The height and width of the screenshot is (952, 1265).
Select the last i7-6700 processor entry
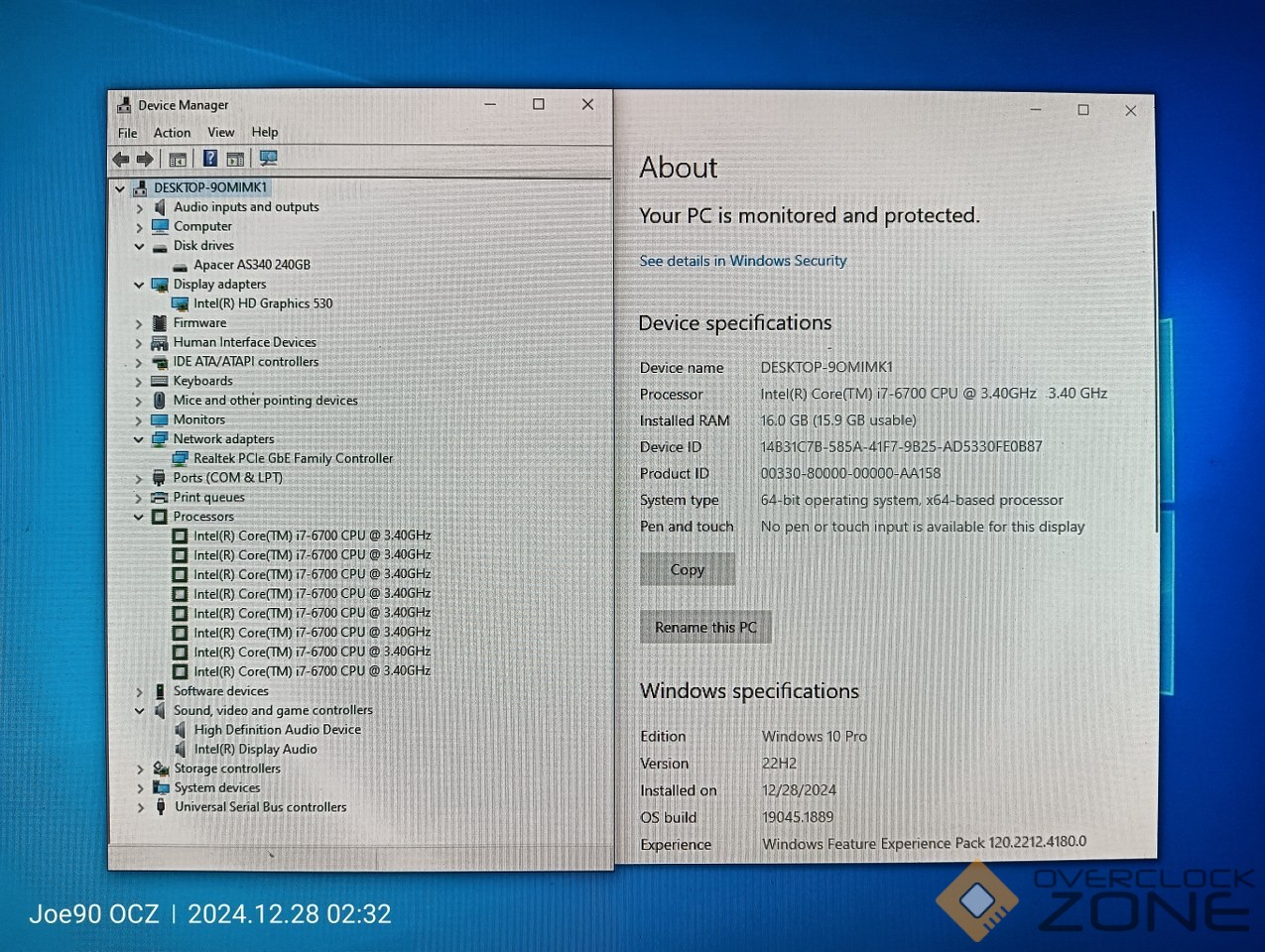[312, 671]
